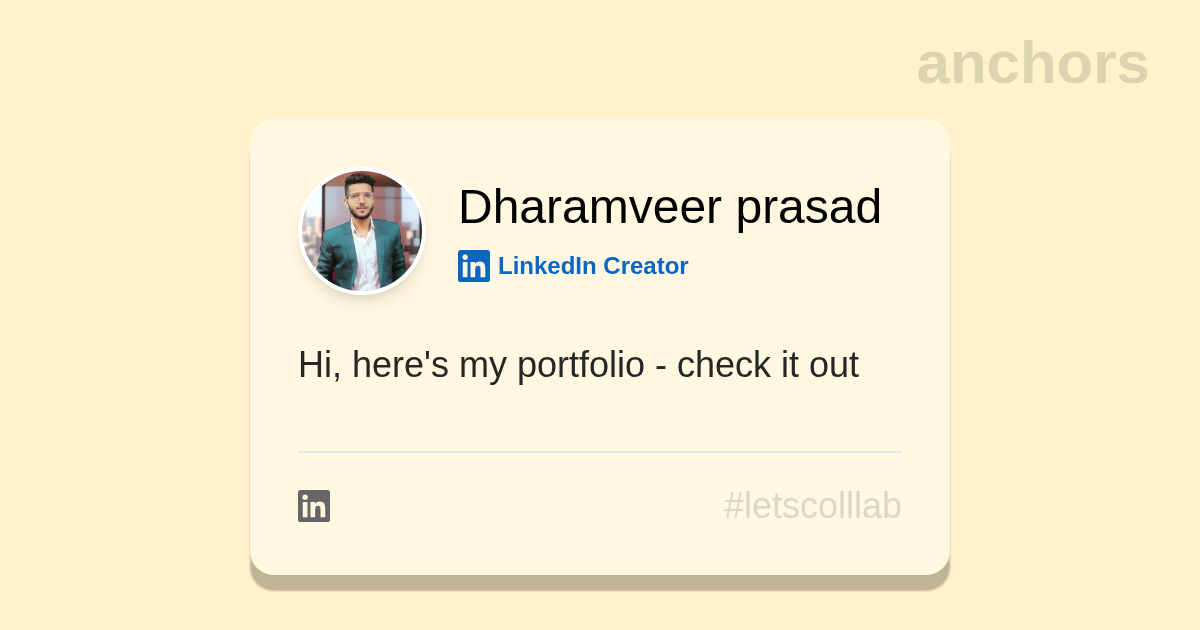Click the word "prasad" in the heading
1200x630 pixels.
point(808,207)
